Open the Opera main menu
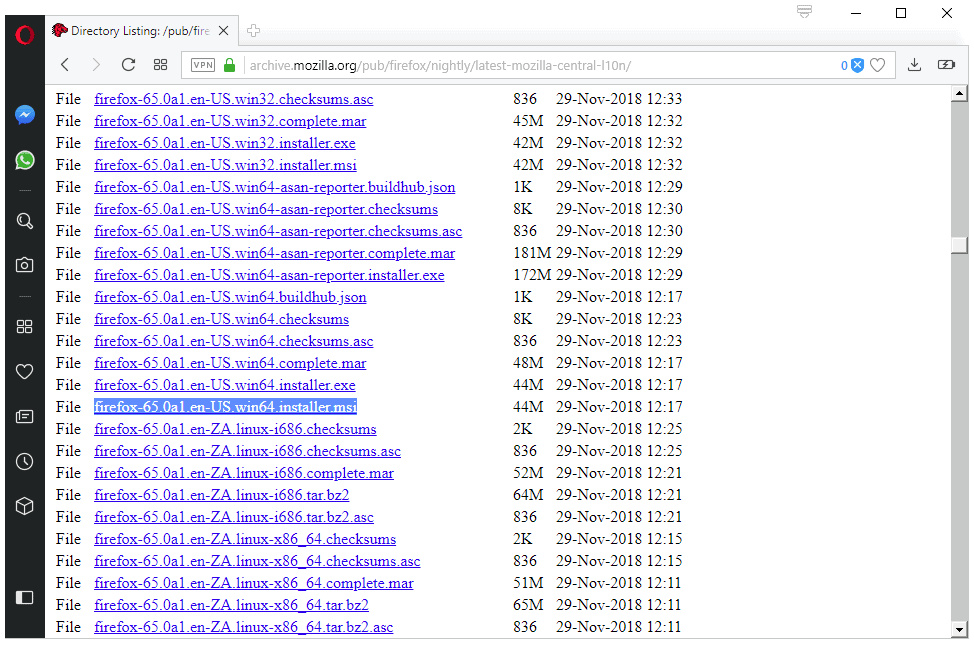The width and height of the screenshot is (974, 645). click(x=25, y=34)
